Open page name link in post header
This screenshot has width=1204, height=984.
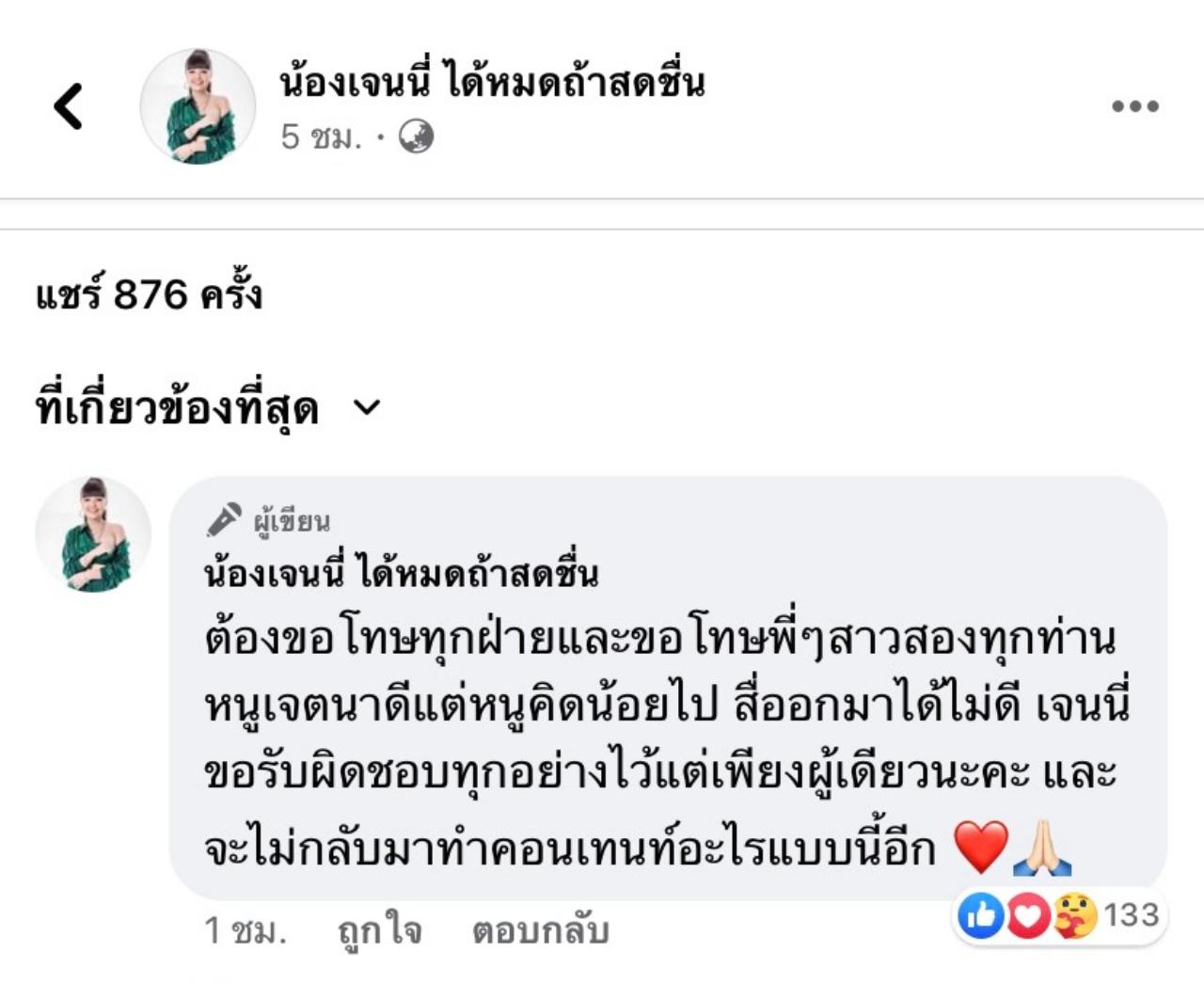click(491, 83)
